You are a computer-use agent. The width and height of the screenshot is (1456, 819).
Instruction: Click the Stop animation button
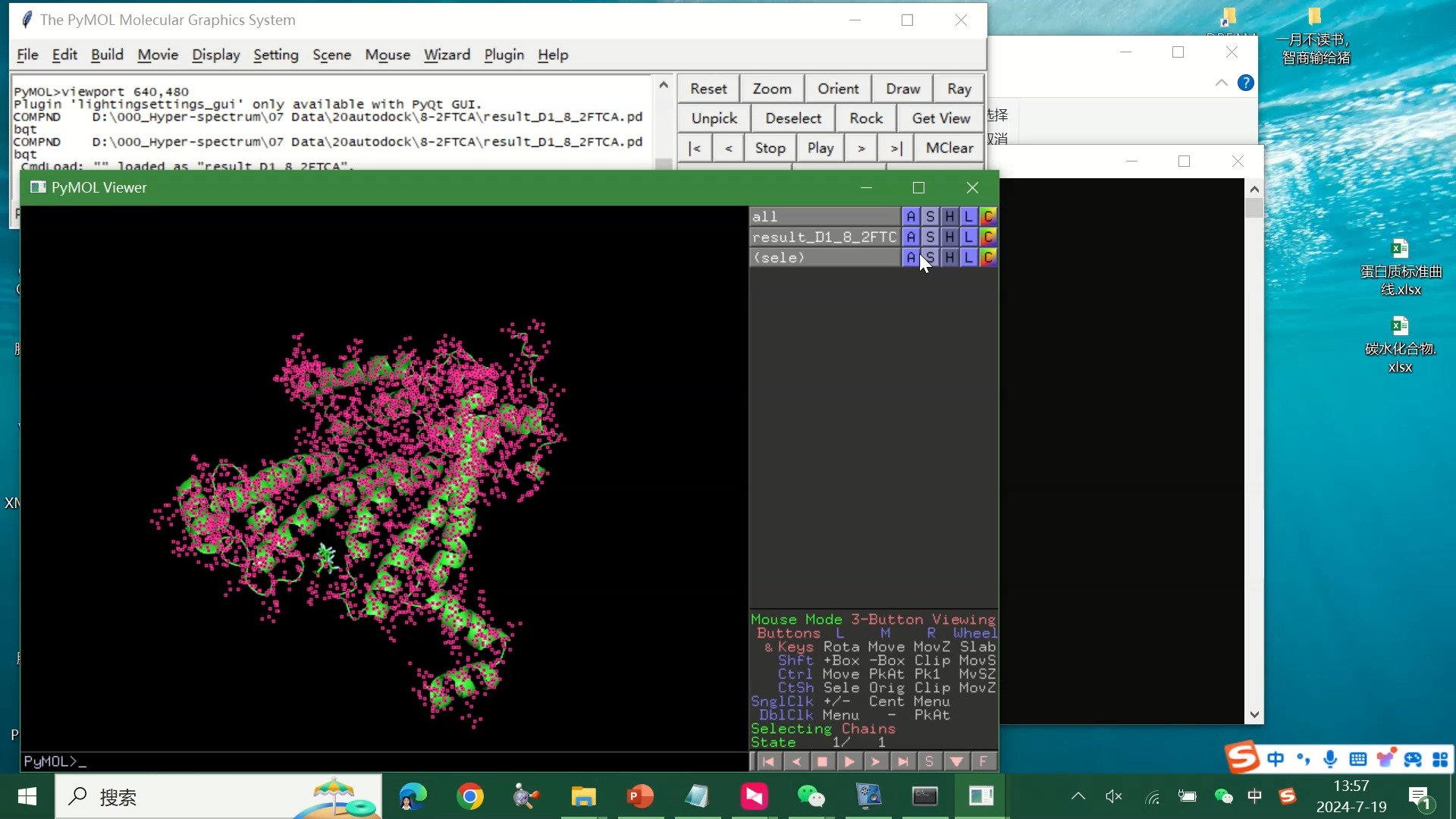pos(770,148)
